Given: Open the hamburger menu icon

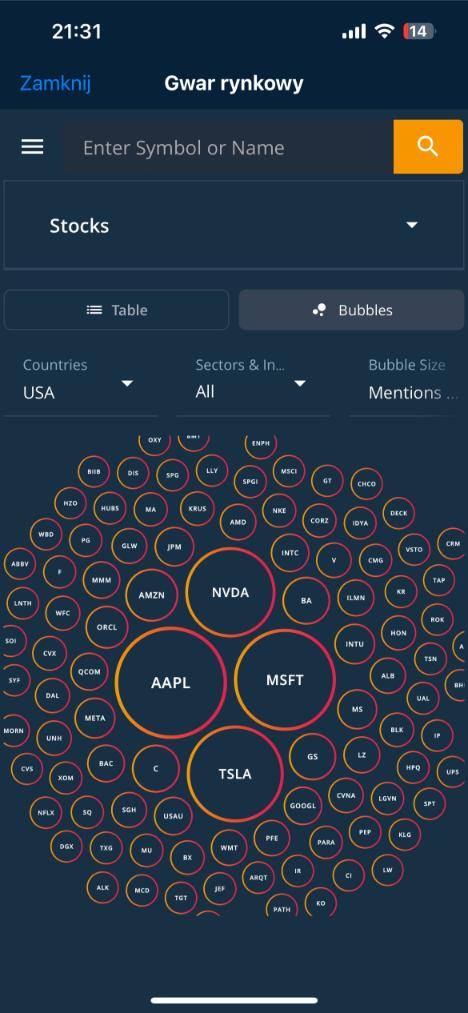Looking at the screenshot, I should pyautogui.click(x=32, y=147).
